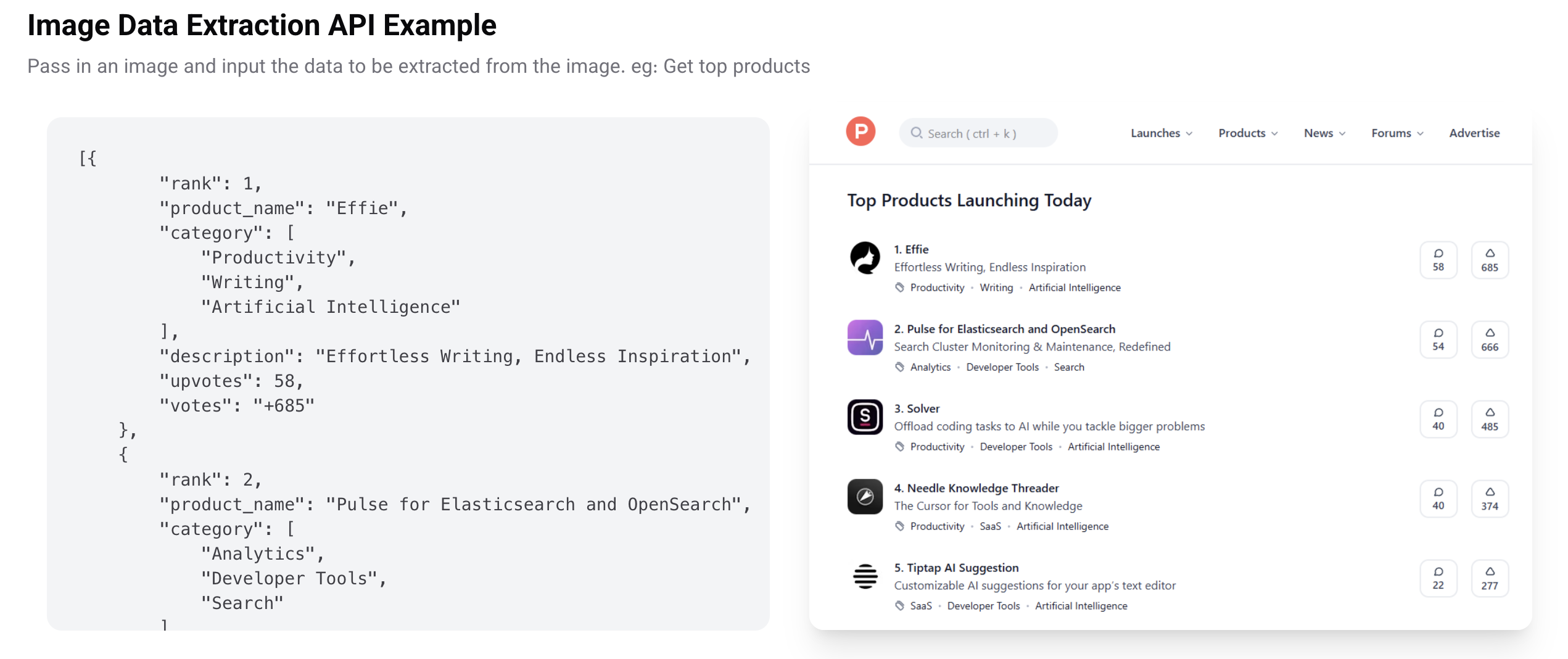
Task: Go to the Advertise page
Action: (x=1474, y=133)
